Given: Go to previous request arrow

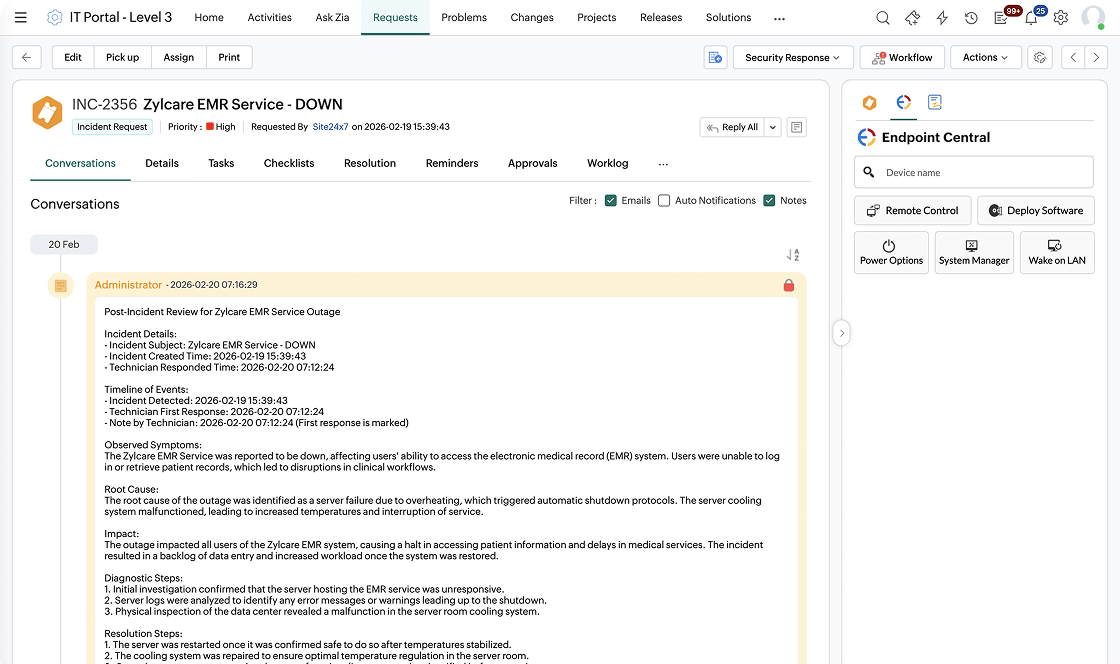Looking at the screenshot, I should pos(1073,57).
